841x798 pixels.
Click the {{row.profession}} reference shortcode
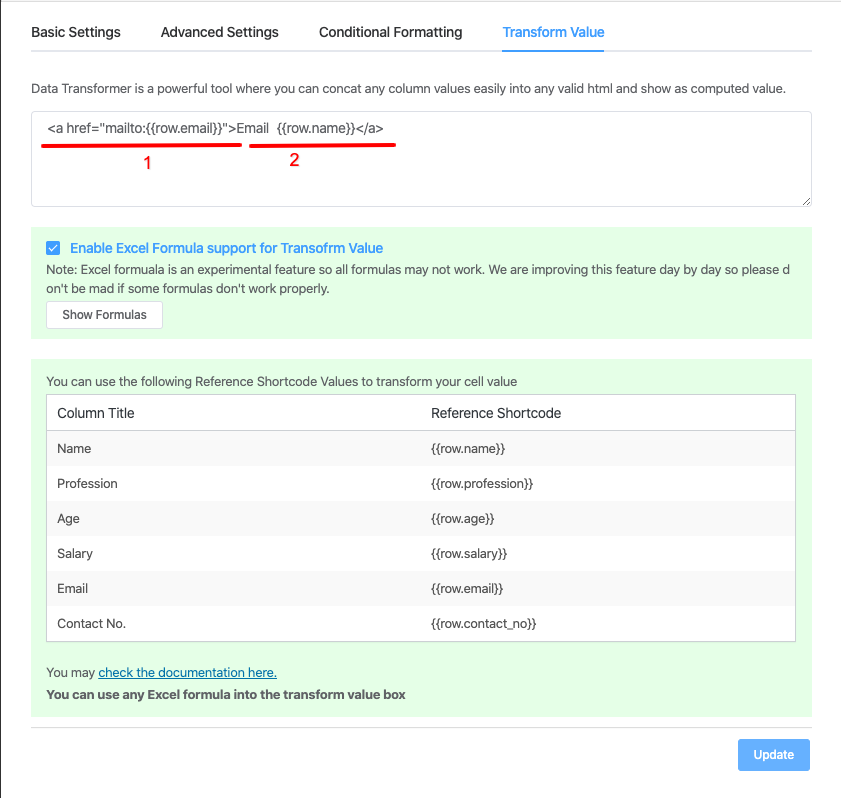tap(482, 484)
